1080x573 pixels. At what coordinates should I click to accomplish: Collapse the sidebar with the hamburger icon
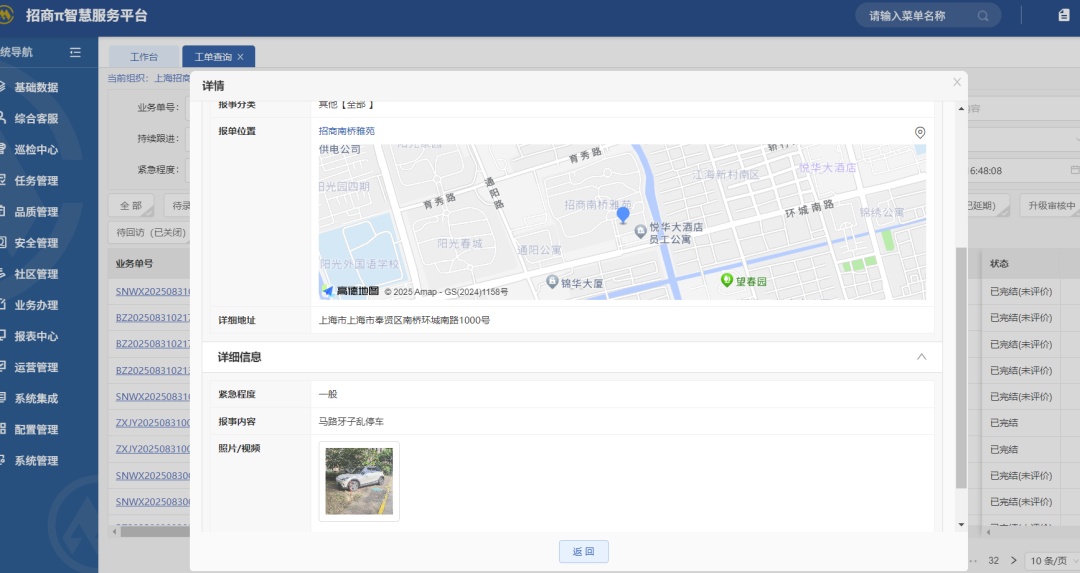click(x=75, y=52)
